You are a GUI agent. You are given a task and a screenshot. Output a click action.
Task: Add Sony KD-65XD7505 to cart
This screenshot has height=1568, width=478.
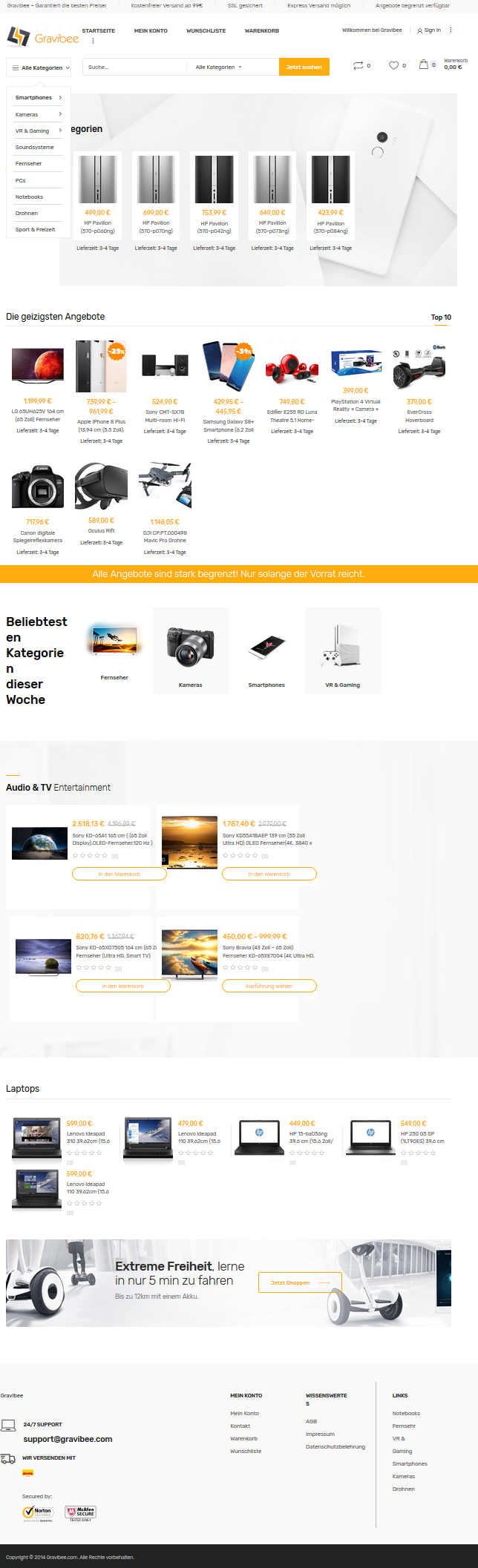click(x=122, y=986)
